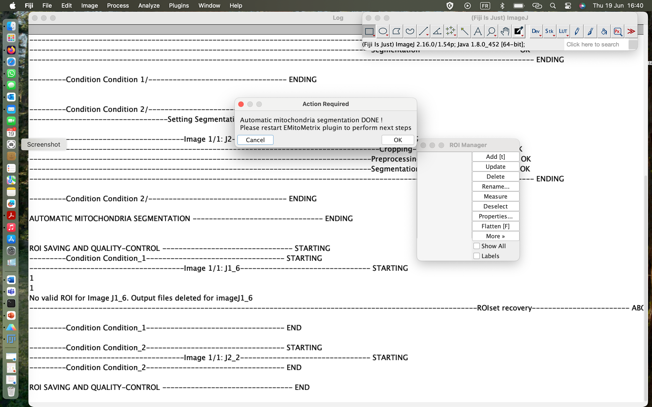Open Spotlight search in menu bar
Viewport: 652px width, 407px height.
(x=553, y=6)
